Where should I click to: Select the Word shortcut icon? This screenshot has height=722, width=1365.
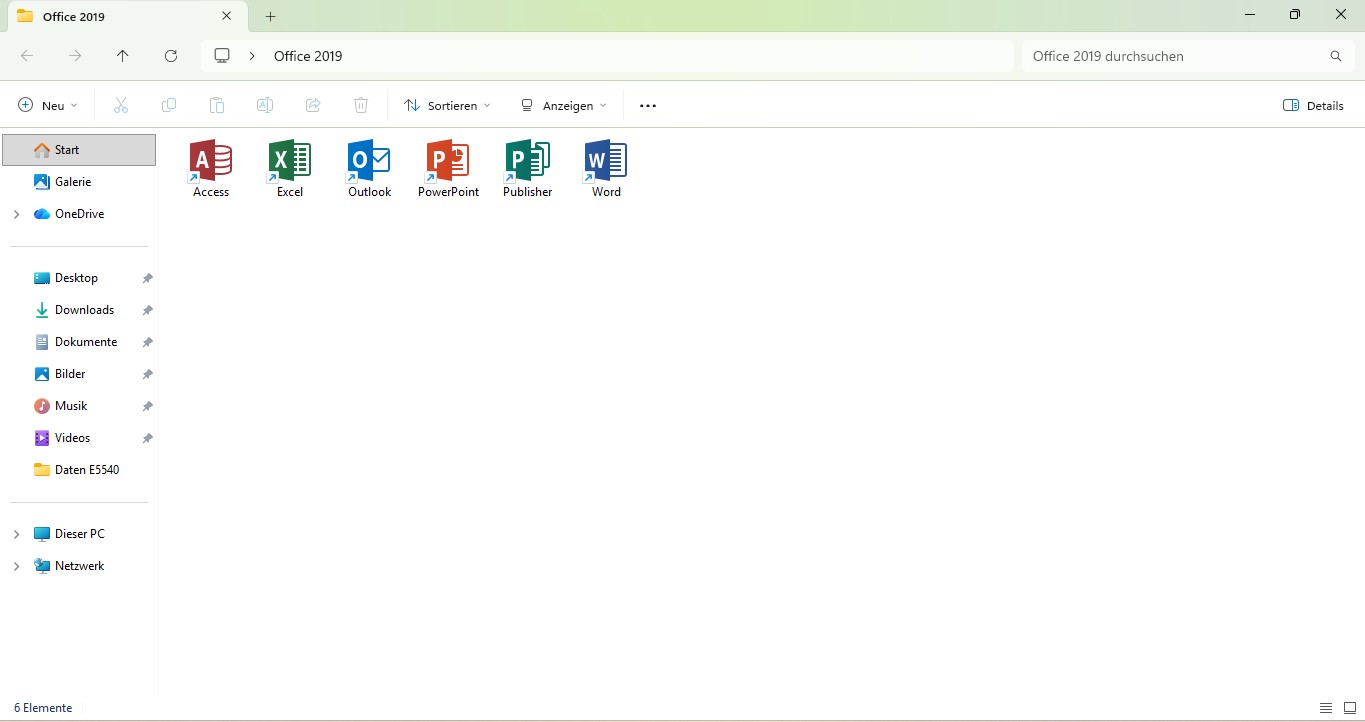pos(606,161)
